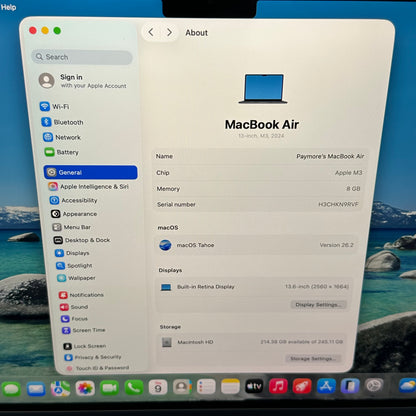The width and height of the screenshot is (416, 416).
Task: Select Displays in the sidebar
Action: point(72,253)
